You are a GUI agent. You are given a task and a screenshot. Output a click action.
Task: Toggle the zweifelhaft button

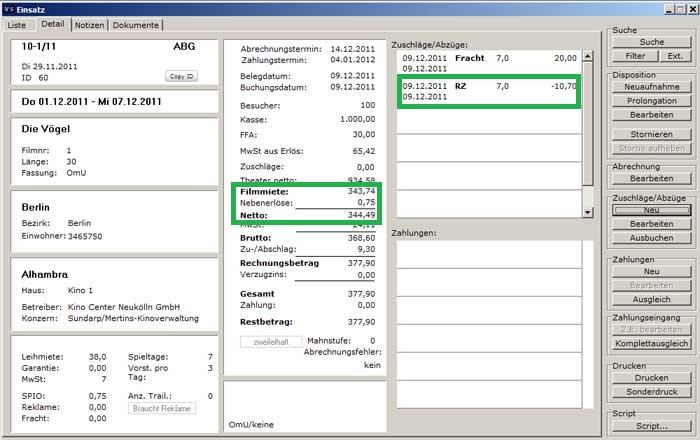(x=269, y=369)
